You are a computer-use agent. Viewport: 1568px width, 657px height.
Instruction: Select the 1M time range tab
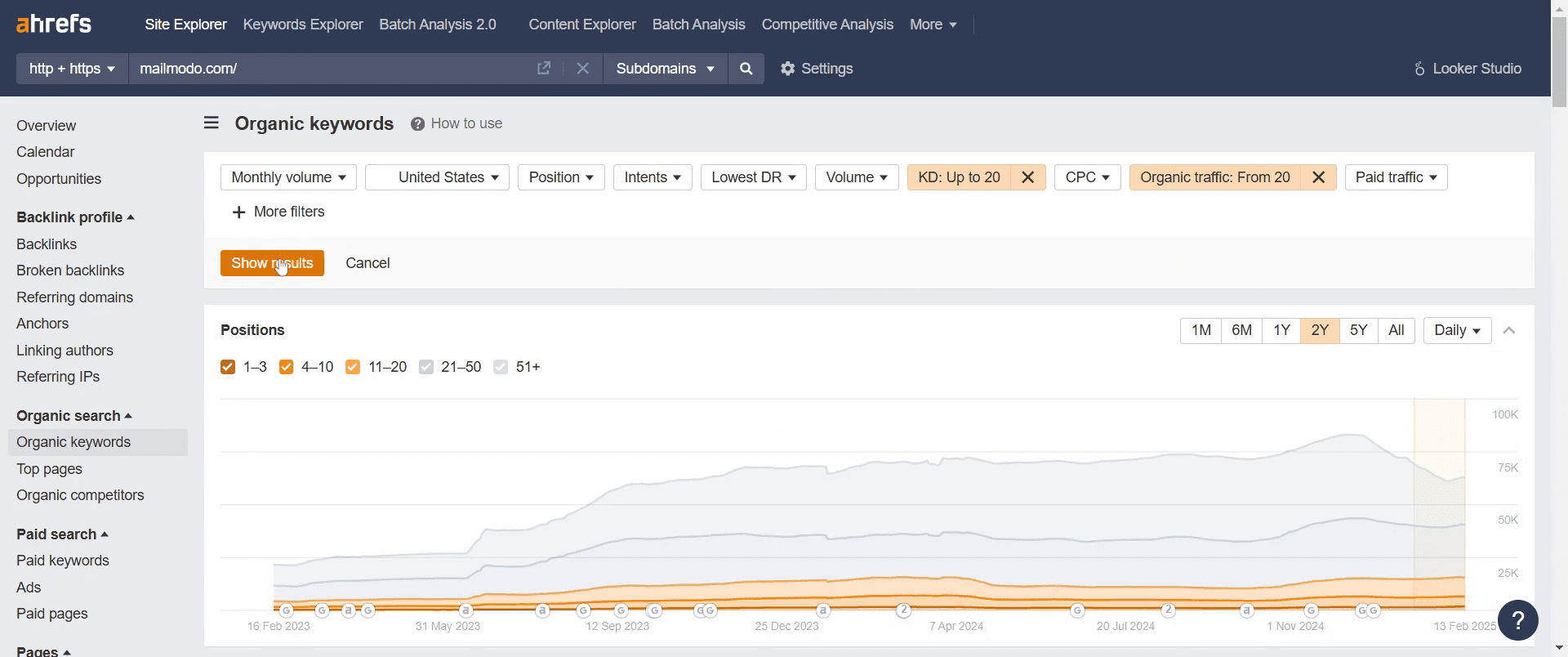(x=1200, y=330)
